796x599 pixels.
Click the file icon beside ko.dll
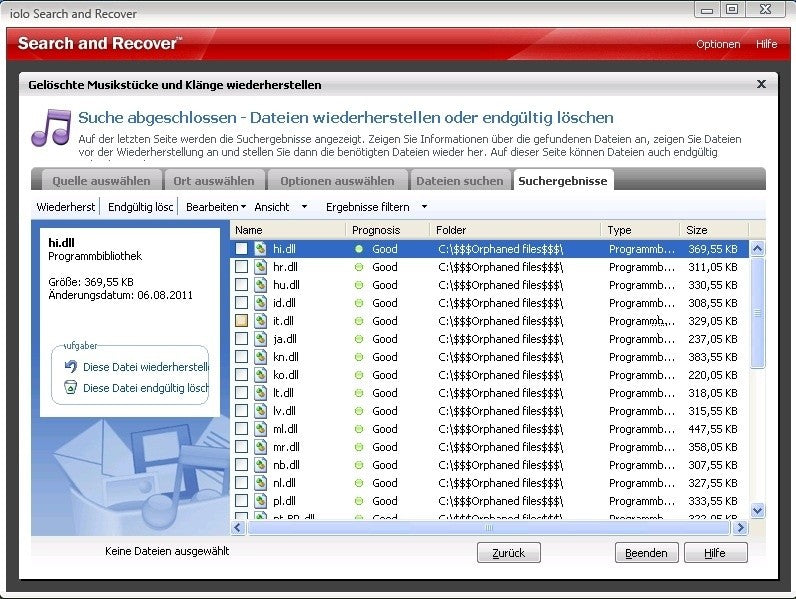tap(260, 375)
